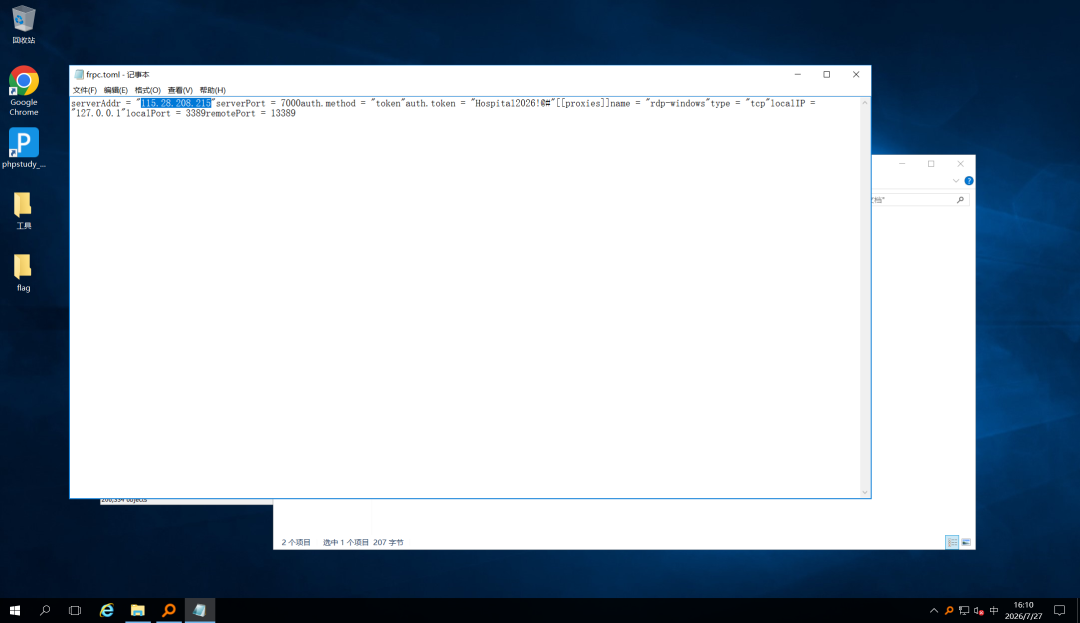Open Notepad 文件(F) menu
Viewport: 1080px width, 623px height.
(x=85, y=90)
